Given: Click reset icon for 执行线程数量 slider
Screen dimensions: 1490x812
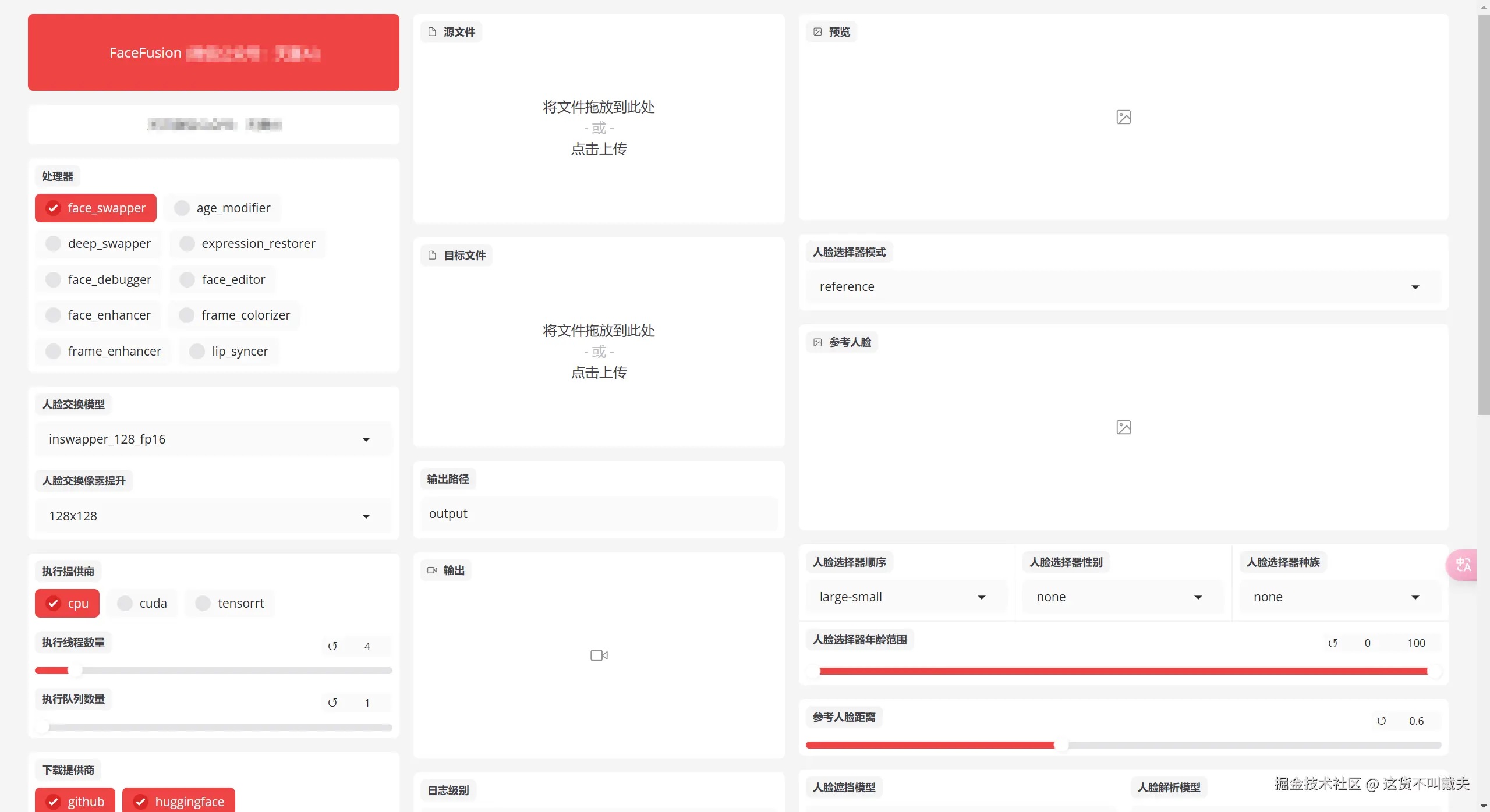Looking at the screenshot, I should (332, 646).
